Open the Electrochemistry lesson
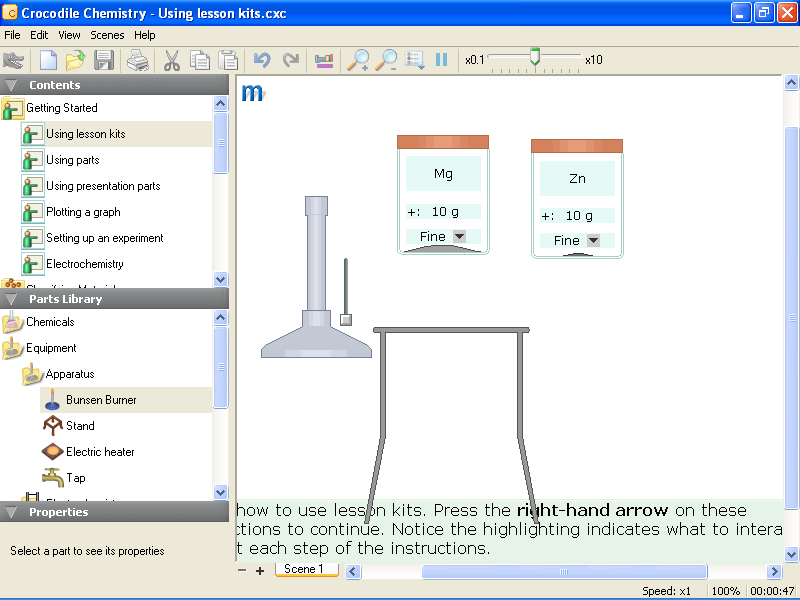Viewport: 800px width, 600px height. pyautogui.click(x=85, y=264)
